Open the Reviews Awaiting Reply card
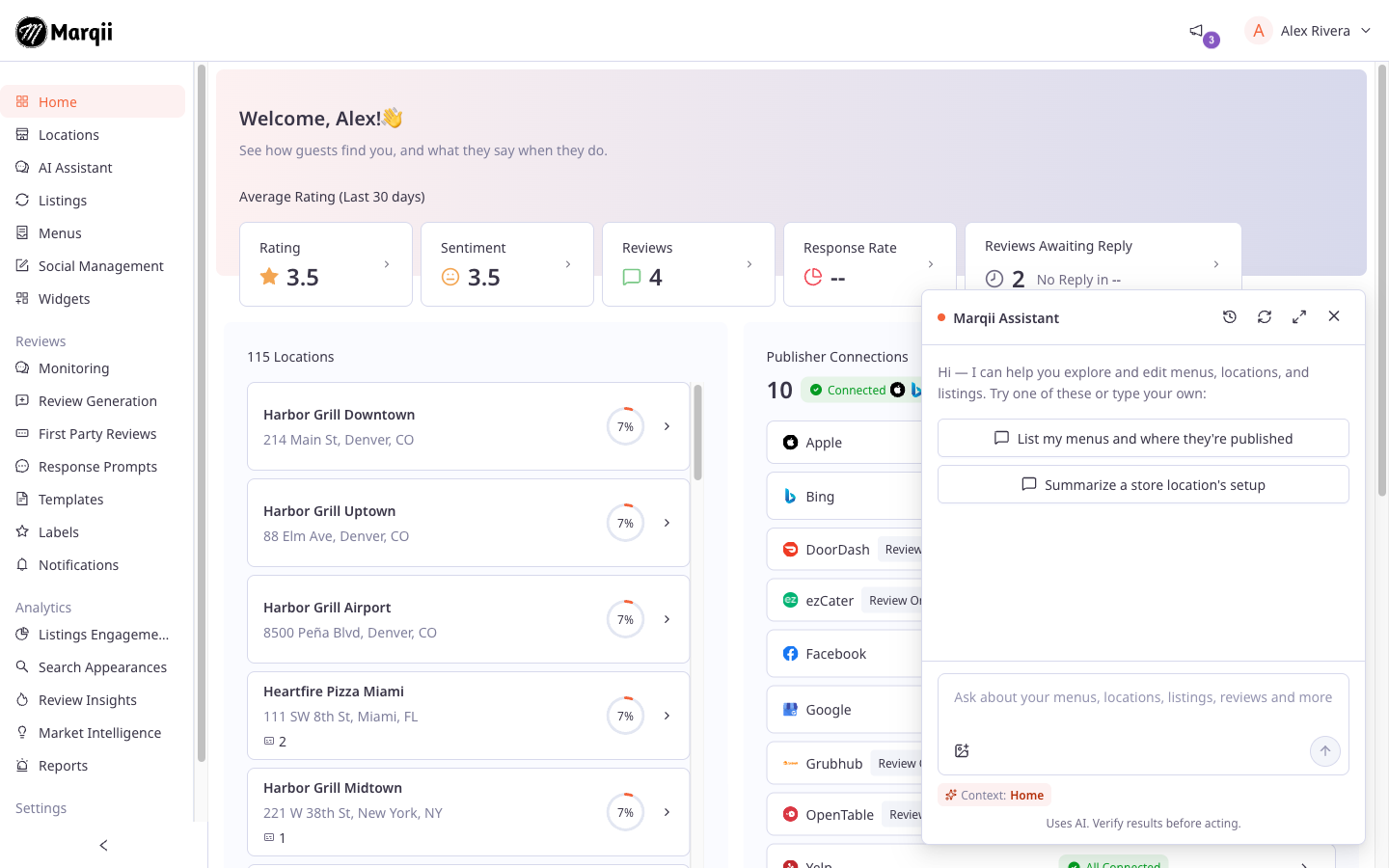This screenshot has width=1389, height=868. tap(1103, 257)
